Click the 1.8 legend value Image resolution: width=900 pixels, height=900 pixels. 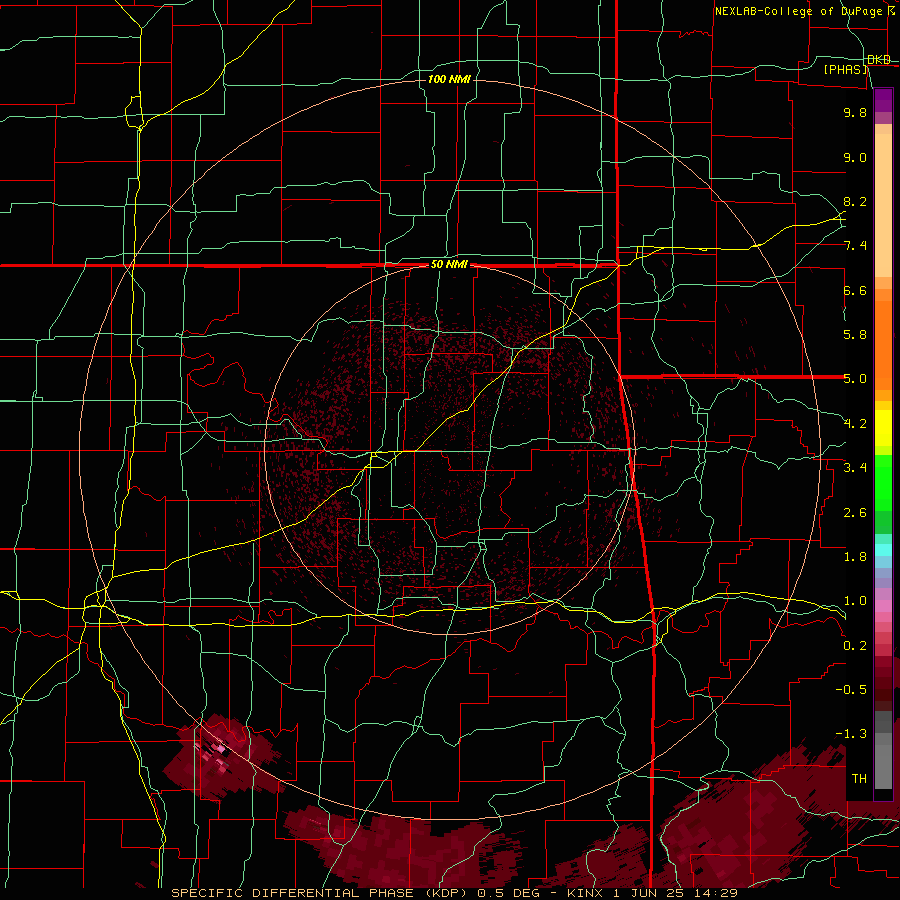(855, 557)
